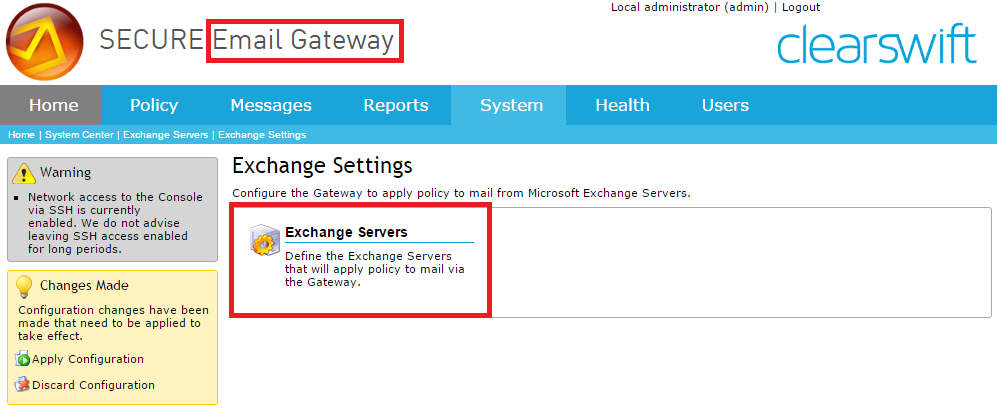Discard Configuration changes
Screen dimensions: 998x408
point(94,385)
